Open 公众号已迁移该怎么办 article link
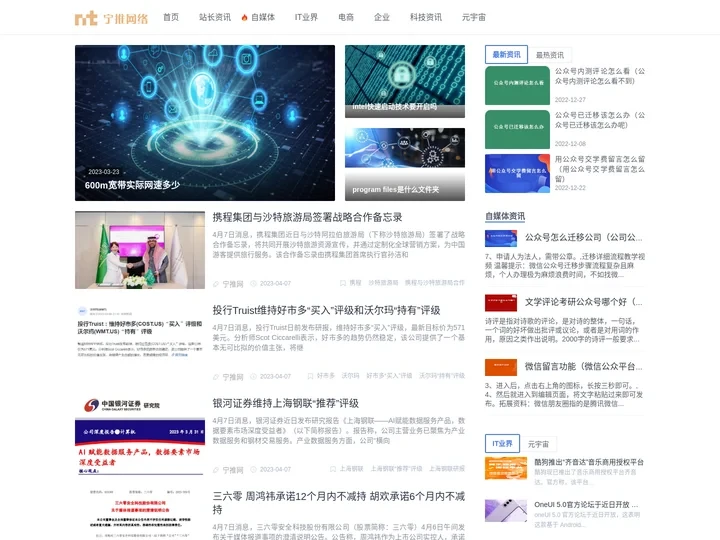720x540 pixels. click(x=600, y=120)
